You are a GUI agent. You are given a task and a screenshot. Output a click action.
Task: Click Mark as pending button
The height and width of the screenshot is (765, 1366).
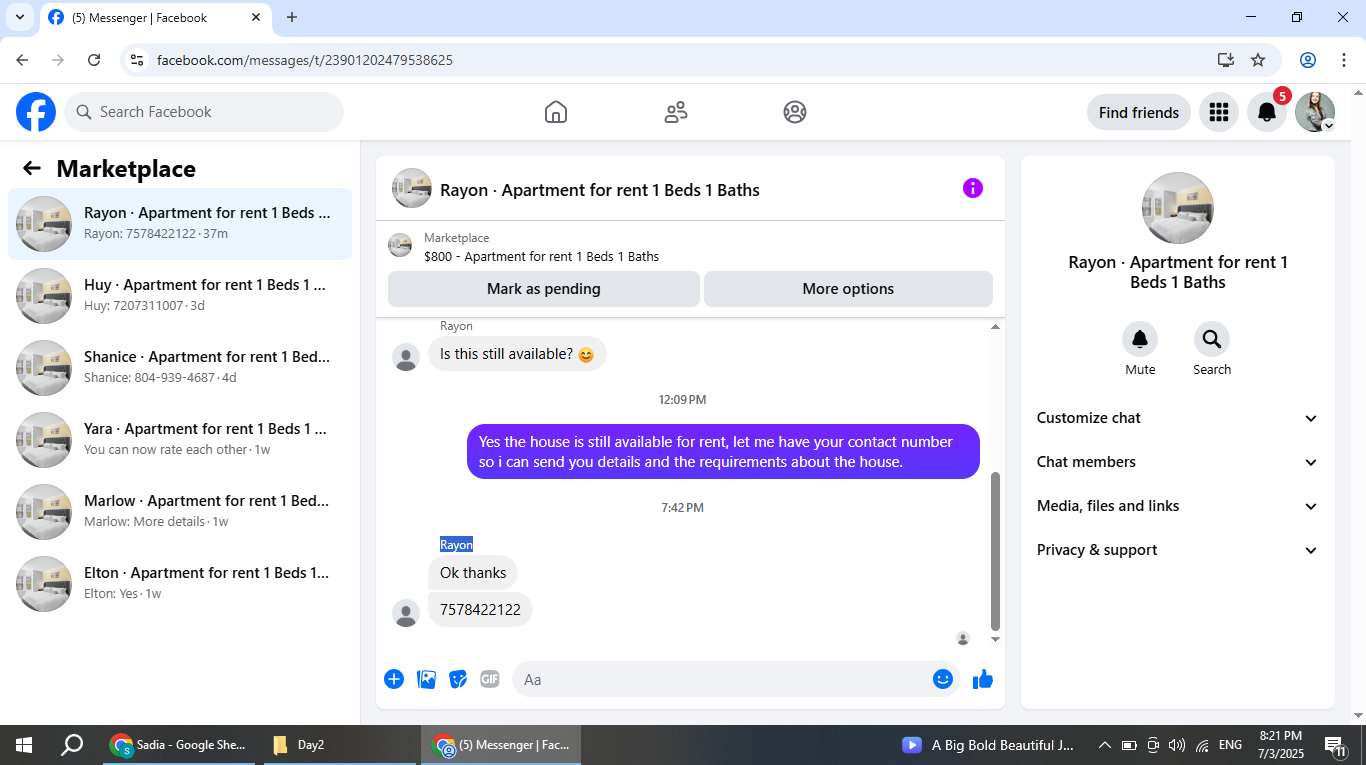coord(544,289)
